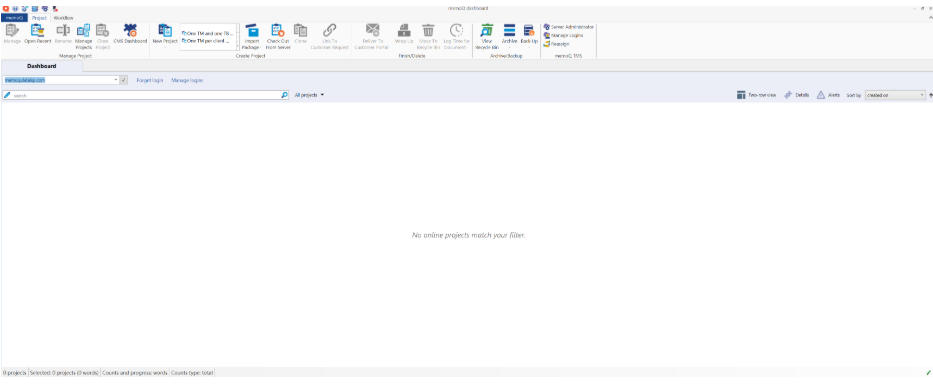Click 'Selected: 0 projects' status entry
933x386 pixels.
point(64,372)
